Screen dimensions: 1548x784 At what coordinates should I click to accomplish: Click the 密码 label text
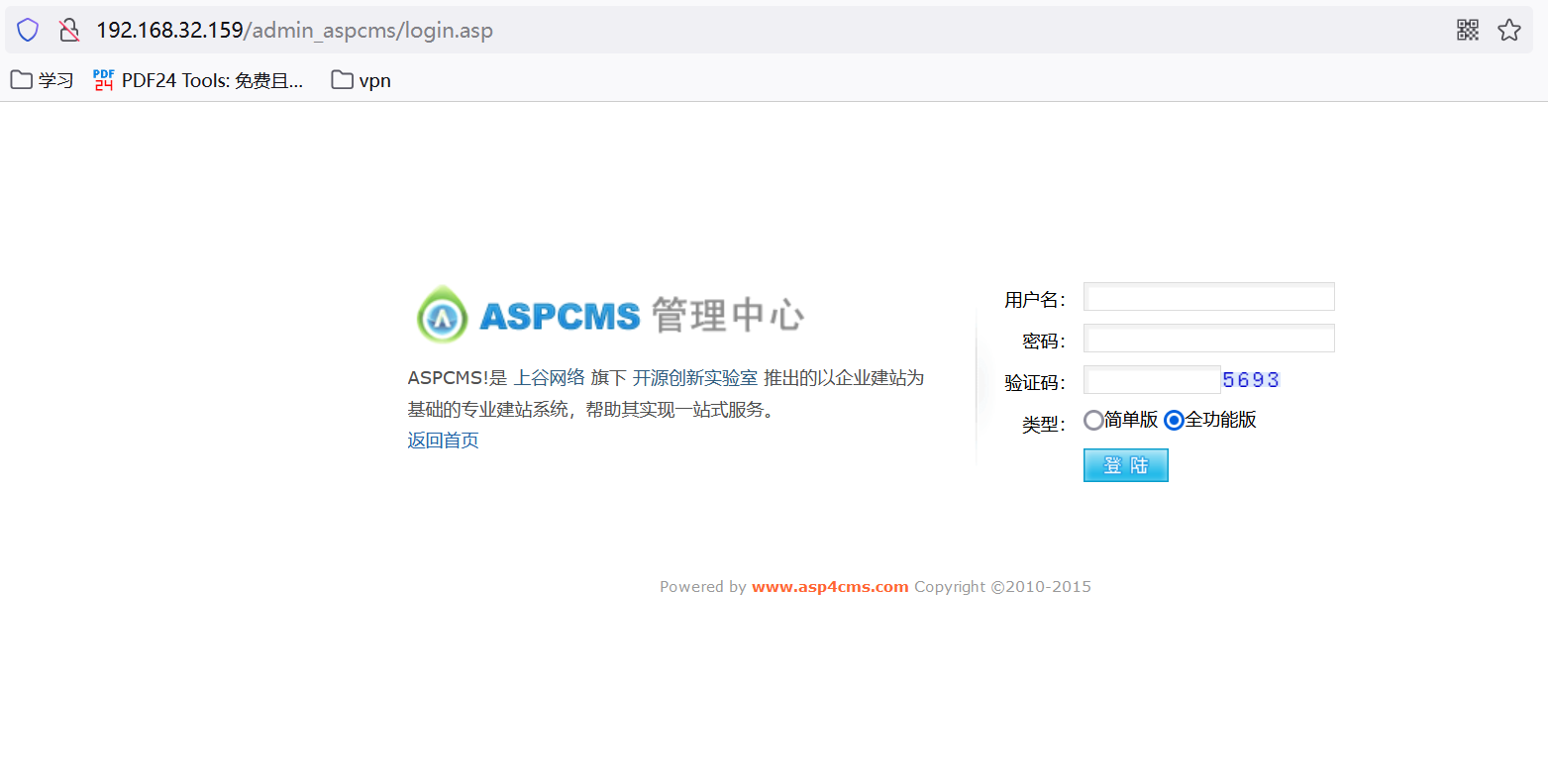(x=1044, y=342)
